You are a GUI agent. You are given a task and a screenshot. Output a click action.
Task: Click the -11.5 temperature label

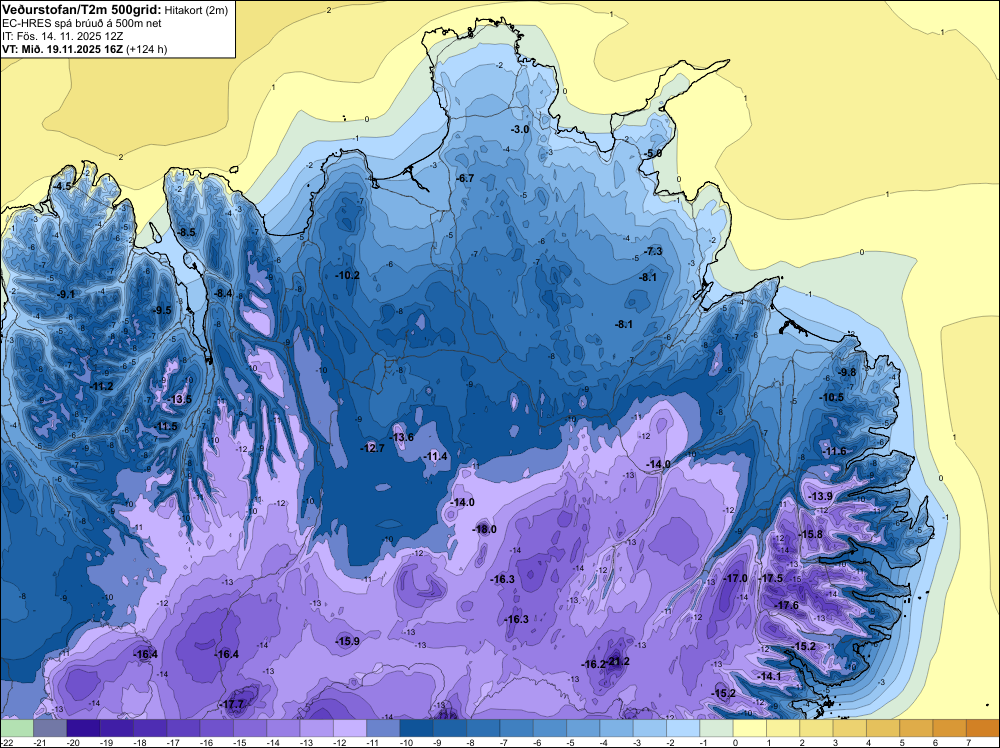tap(166, 426)
